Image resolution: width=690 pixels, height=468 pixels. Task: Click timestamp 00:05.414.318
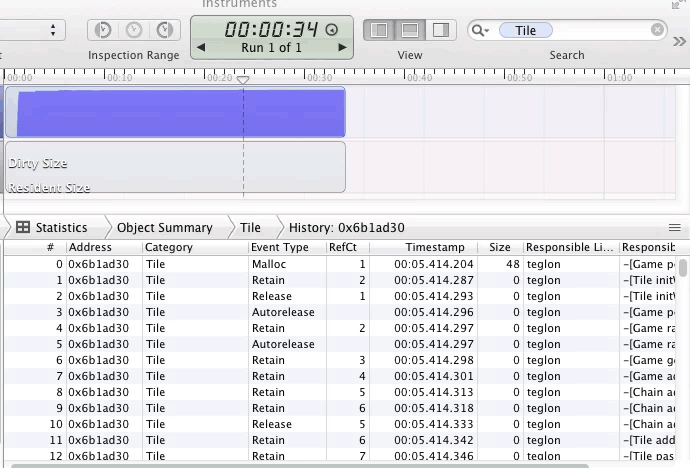[433, 408]
